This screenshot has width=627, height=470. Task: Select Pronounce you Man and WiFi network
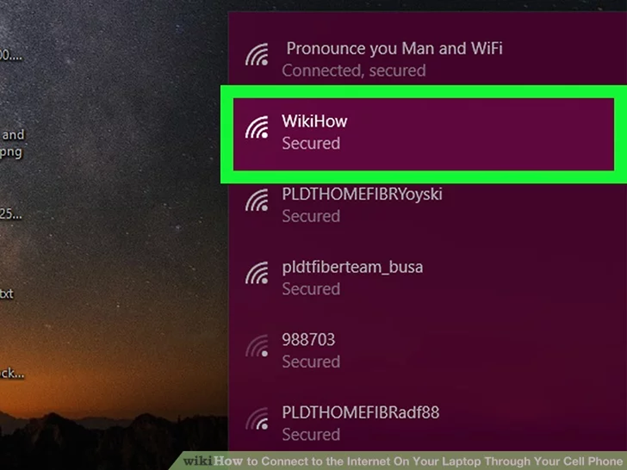tap(394, 48)
